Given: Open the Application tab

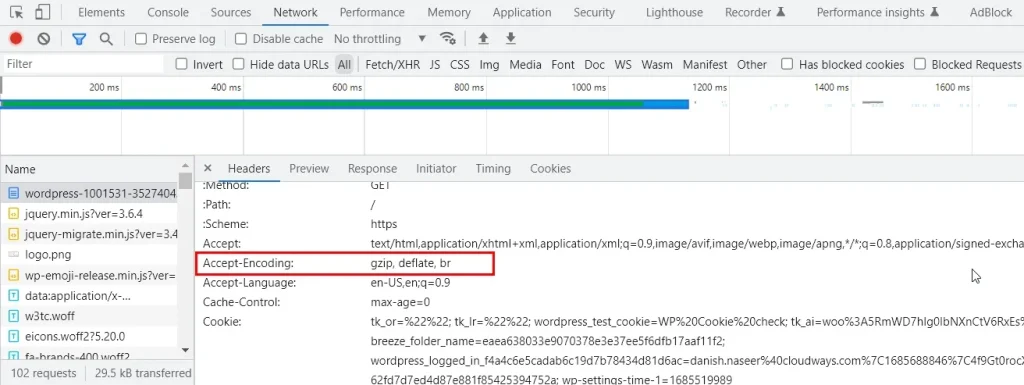Looking at the screenshot, I should (x=522, y=12).
